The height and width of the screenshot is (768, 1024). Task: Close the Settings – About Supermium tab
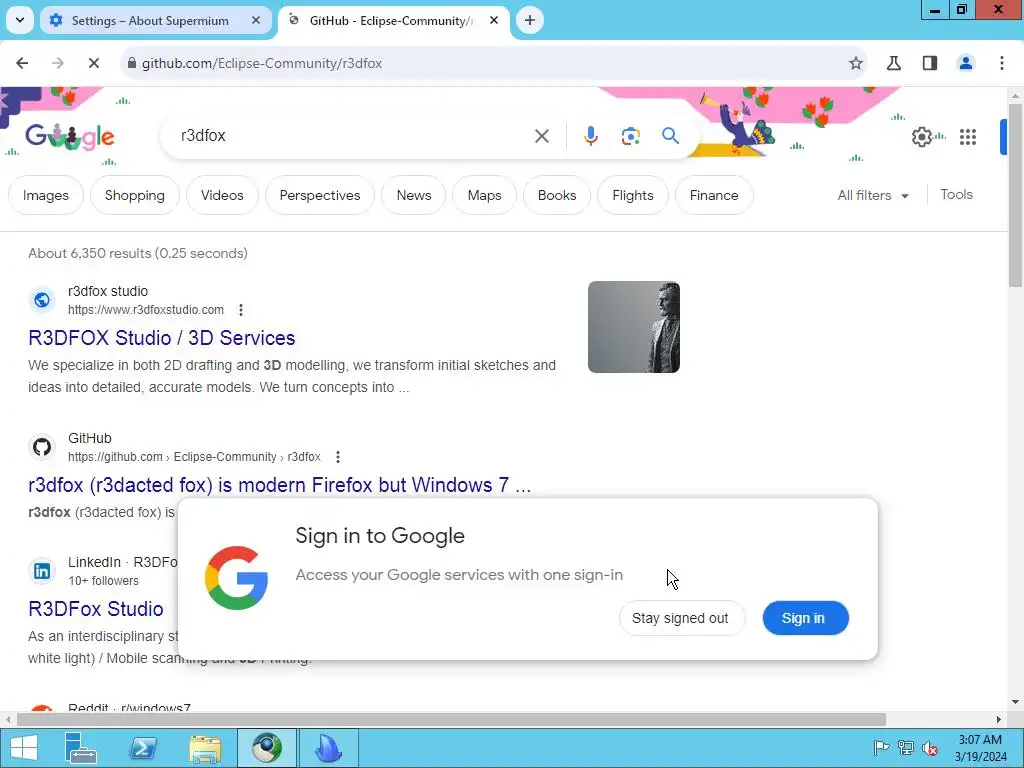(x=256, y=21)
